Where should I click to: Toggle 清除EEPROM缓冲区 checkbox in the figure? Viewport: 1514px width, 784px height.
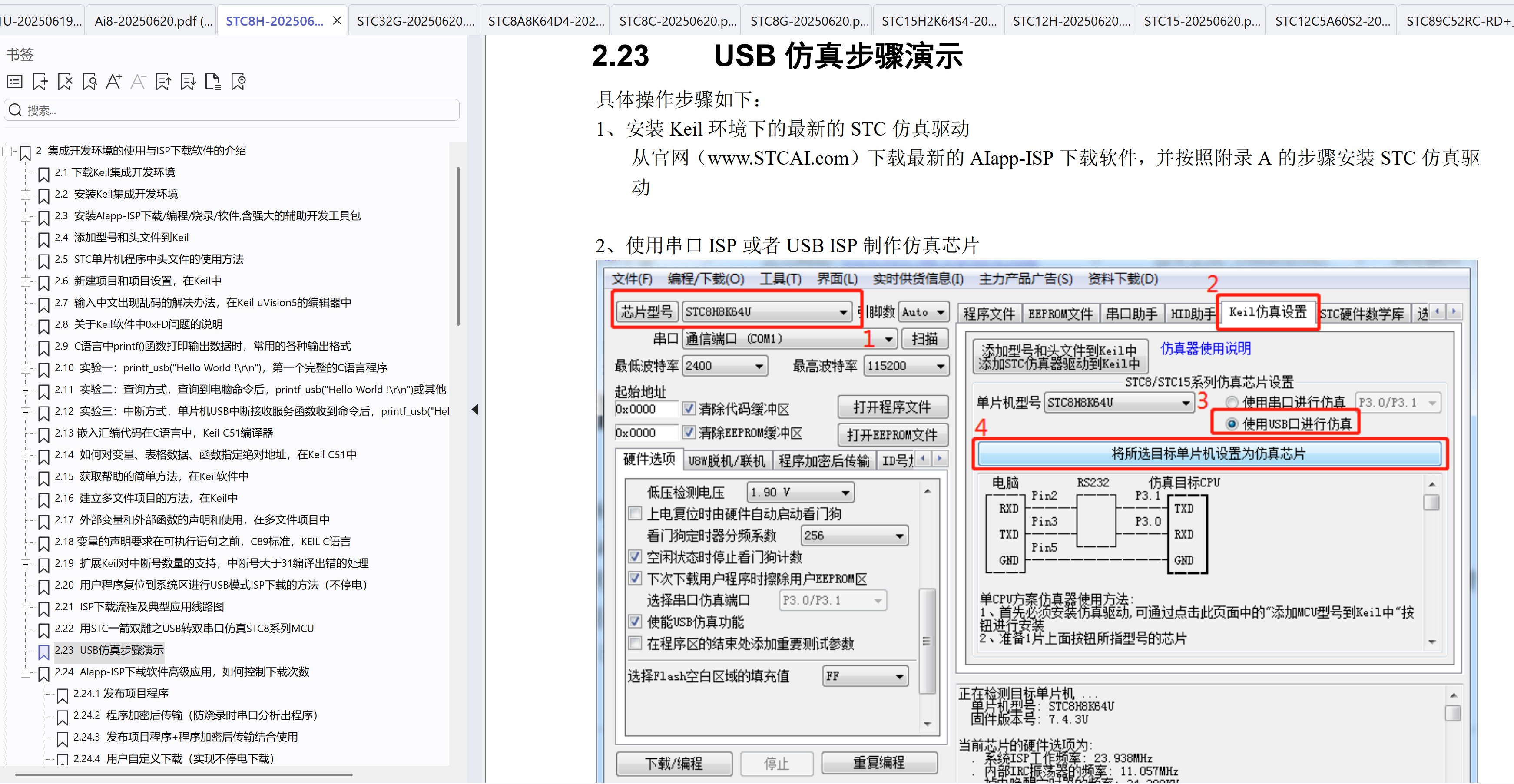[x=688, y=432]
